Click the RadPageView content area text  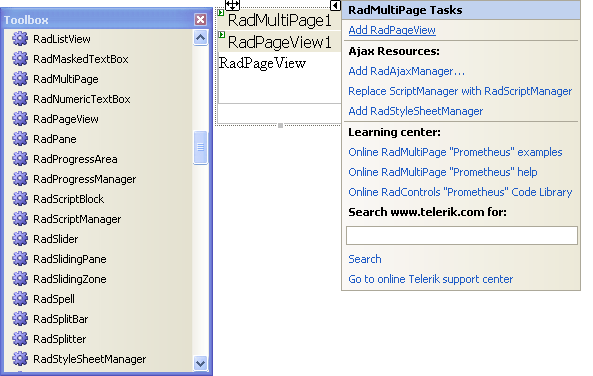click(x=262, y=64)
